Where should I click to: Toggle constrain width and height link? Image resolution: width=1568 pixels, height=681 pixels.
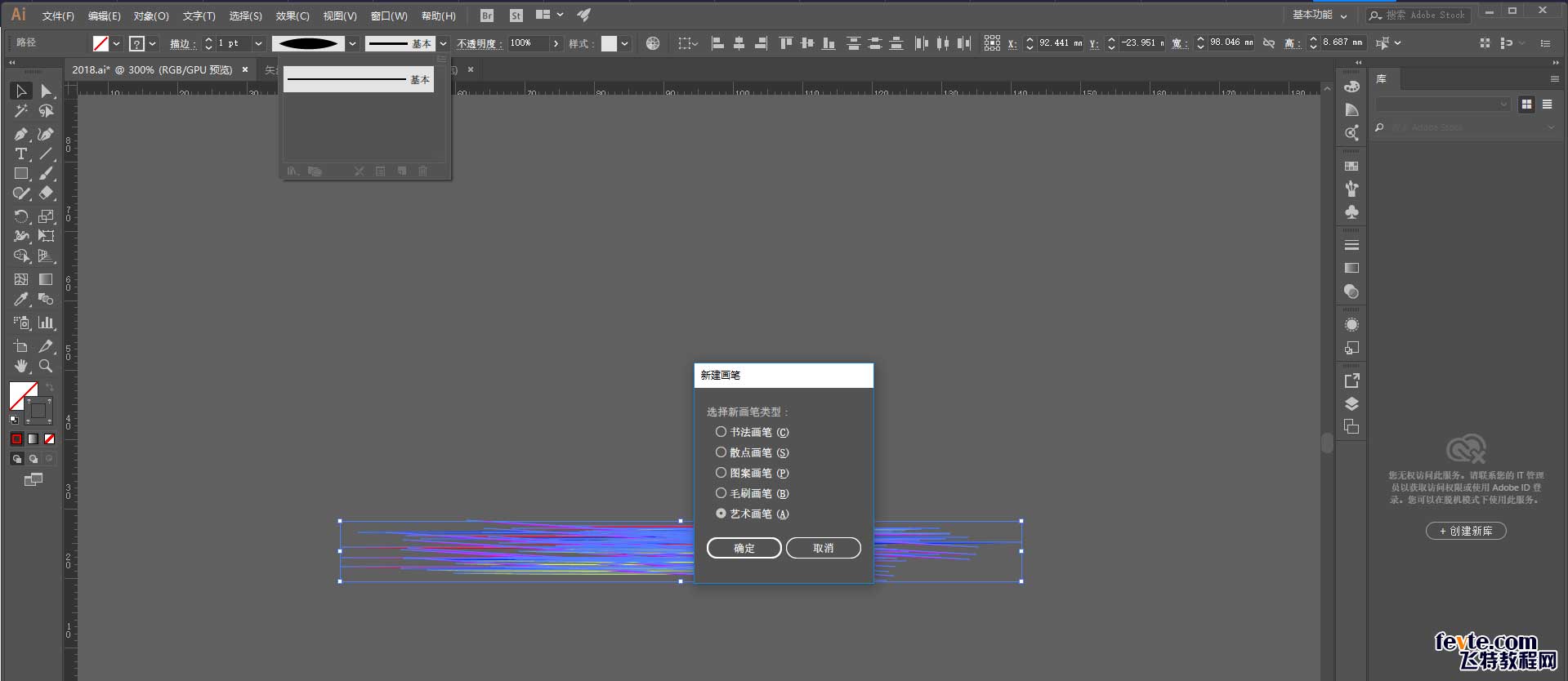1269,43
